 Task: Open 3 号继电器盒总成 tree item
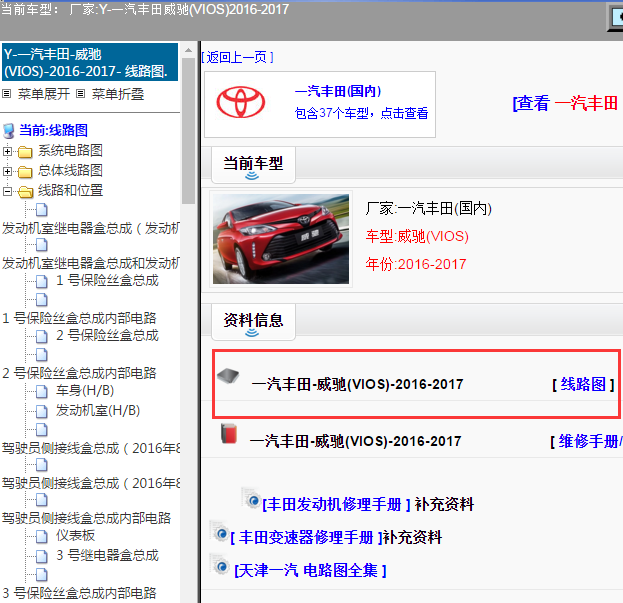[x=107, y=555]
